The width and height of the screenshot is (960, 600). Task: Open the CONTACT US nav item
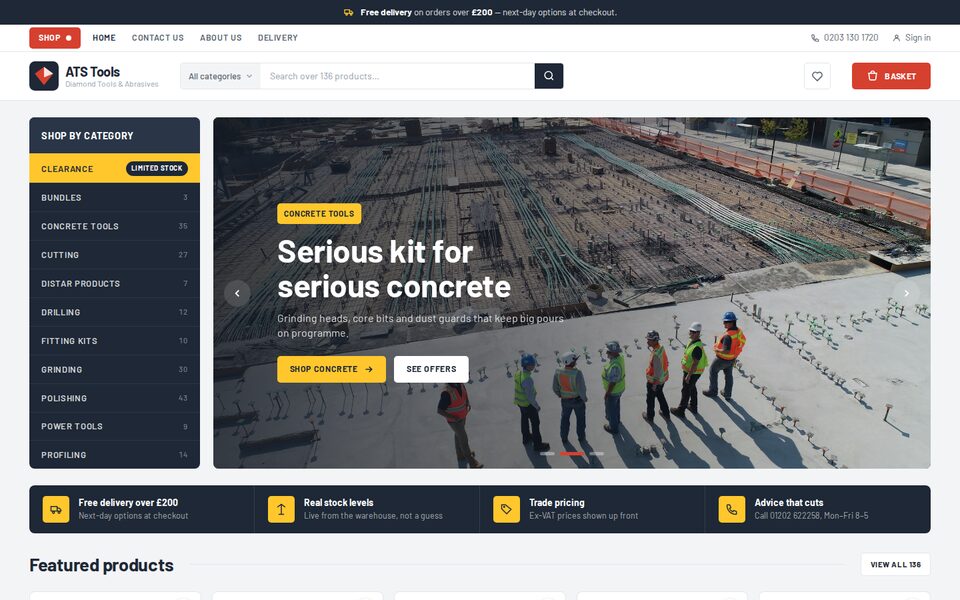tap(157, 38)
